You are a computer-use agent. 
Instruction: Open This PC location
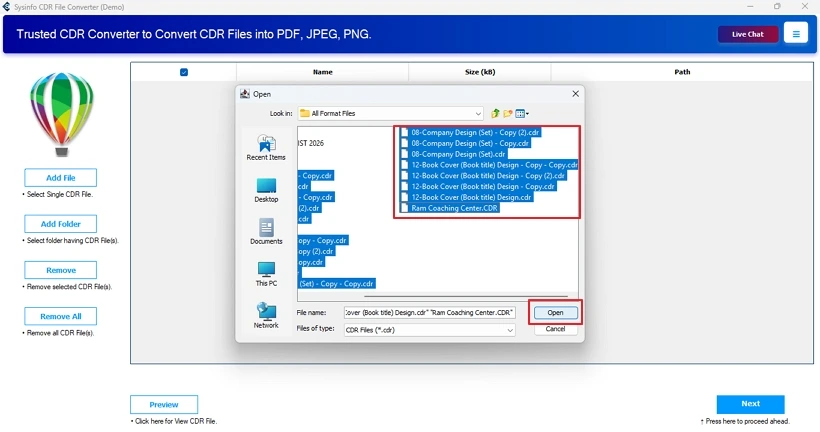coord(266,274)
